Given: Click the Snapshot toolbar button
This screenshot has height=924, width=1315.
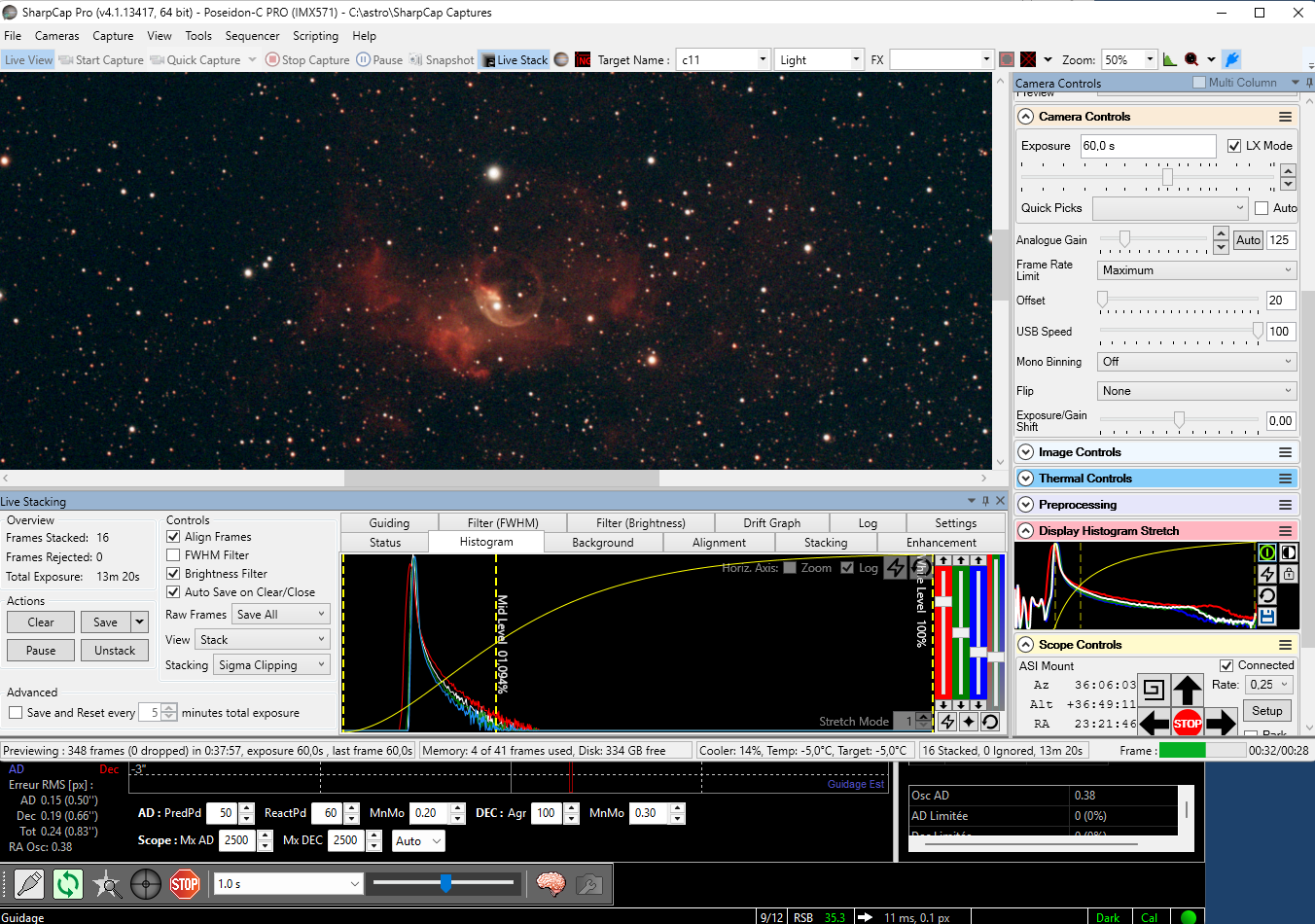Looking at the screenshot, I should click(x=442, y=59).
